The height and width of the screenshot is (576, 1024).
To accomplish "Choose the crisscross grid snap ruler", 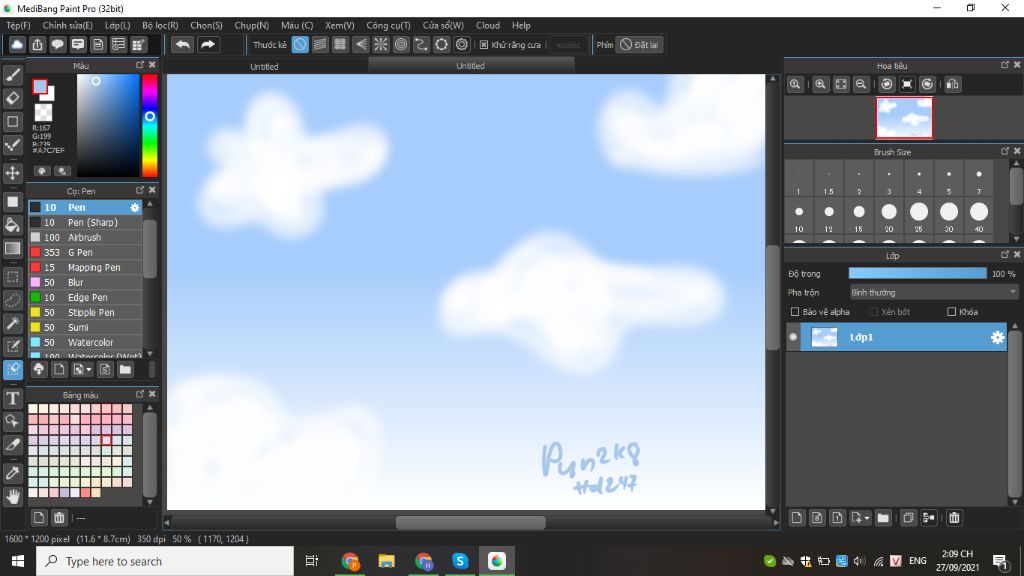I will [340, 44].
